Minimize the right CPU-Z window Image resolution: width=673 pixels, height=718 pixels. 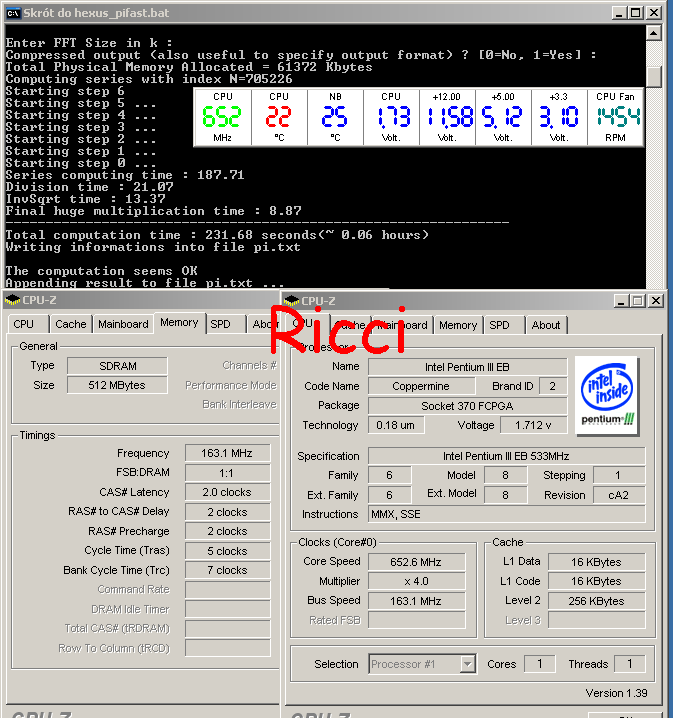point(621,301)
